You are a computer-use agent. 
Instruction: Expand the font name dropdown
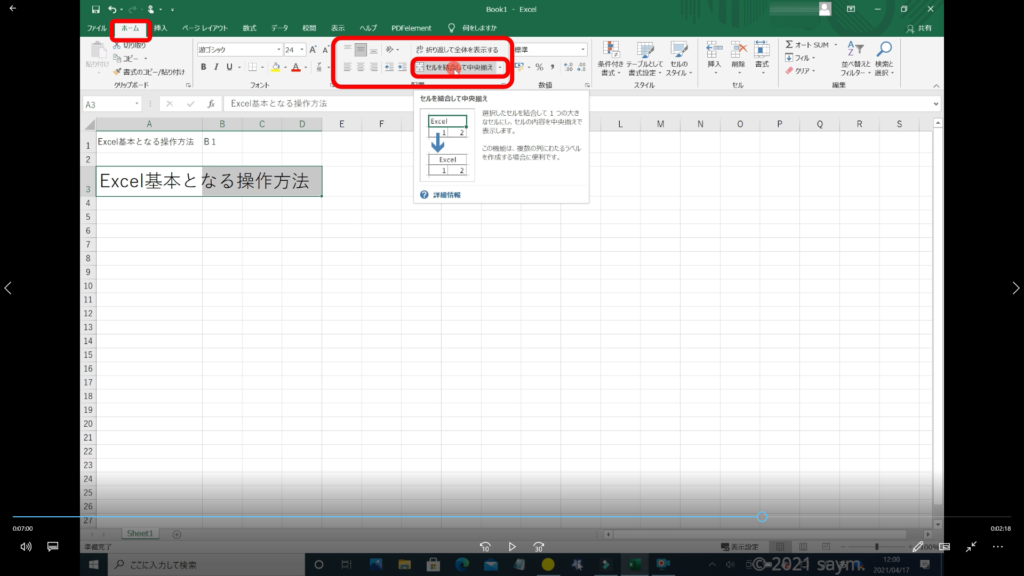tap(278, 49)
